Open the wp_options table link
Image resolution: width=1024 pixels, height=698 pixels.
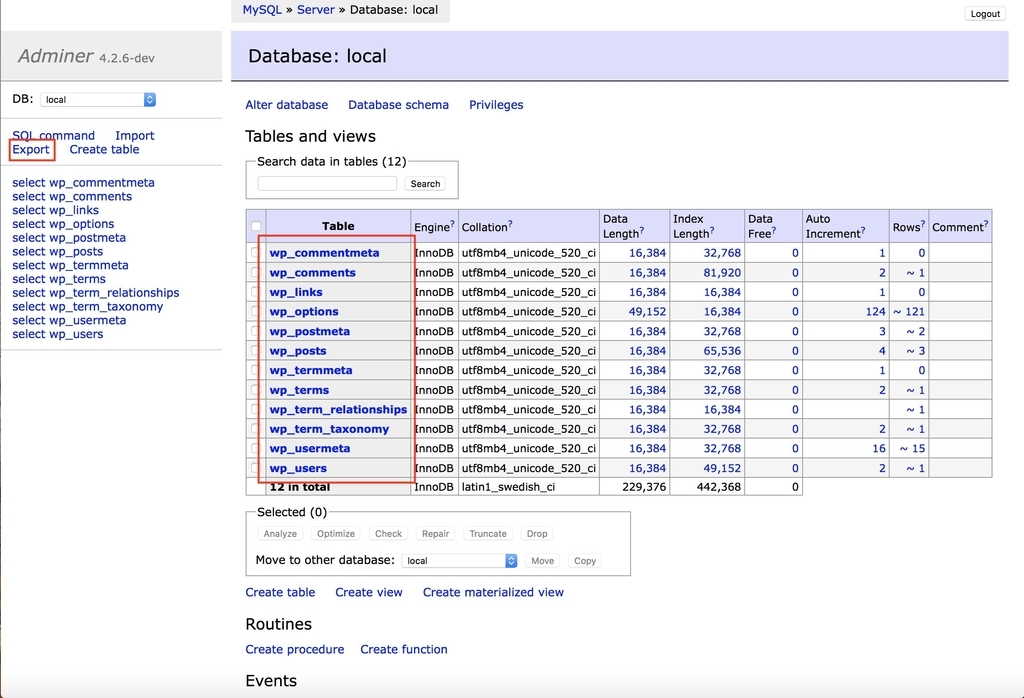304,311
